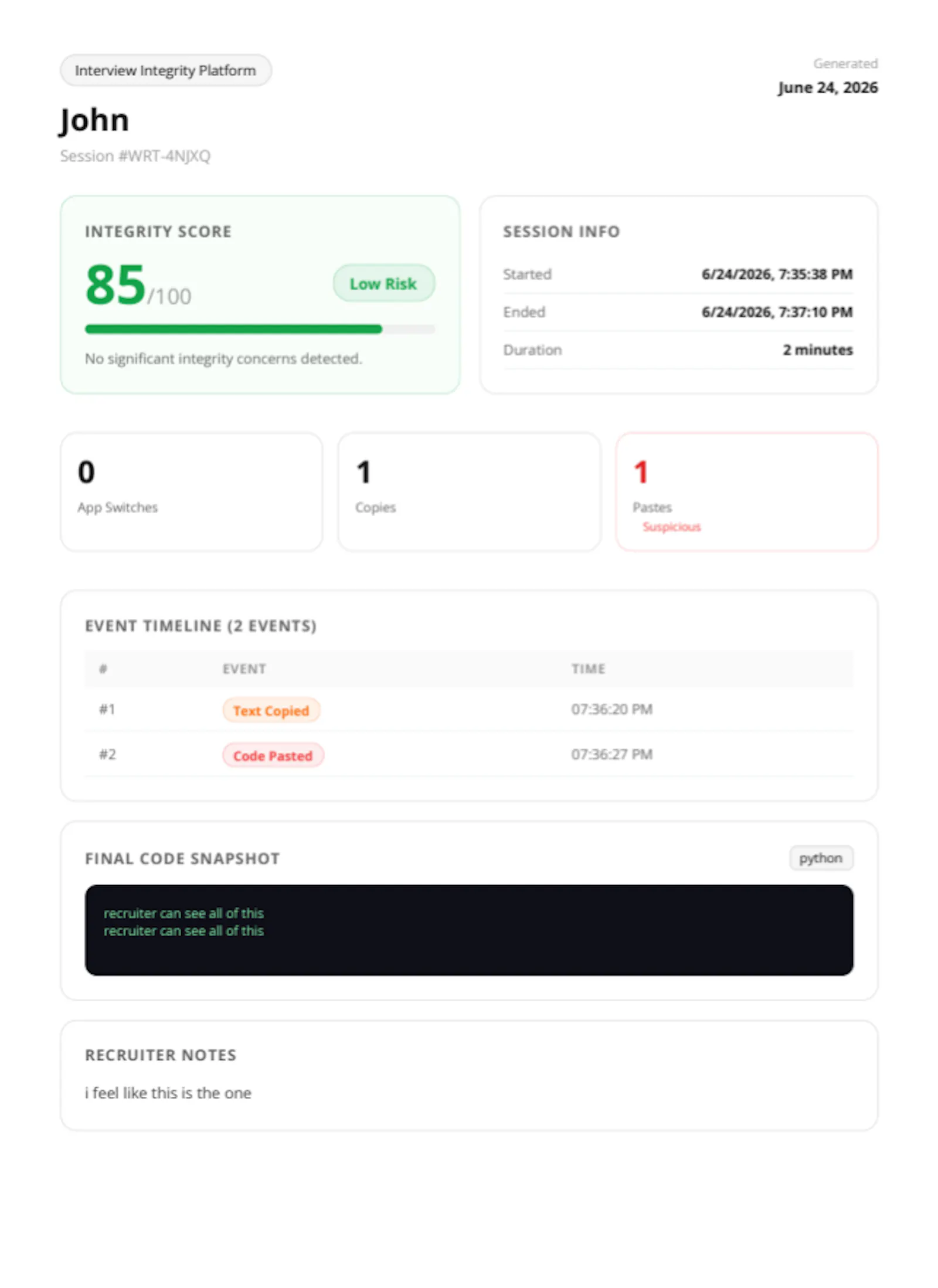Click 'No significant integrity concerns detected.' text
The width and height of the screenshot is (938, 1288).
(223, 358)
